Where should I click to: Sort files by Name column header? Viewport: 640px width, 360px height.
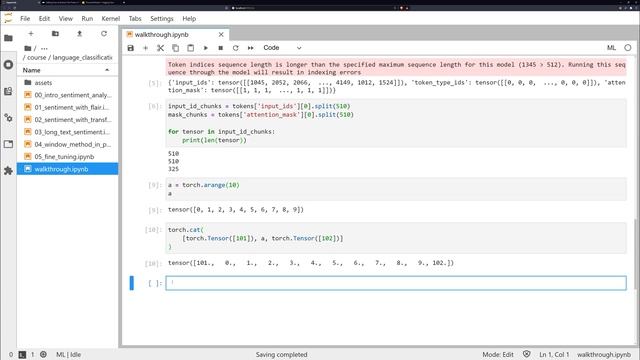coord(66,70)
